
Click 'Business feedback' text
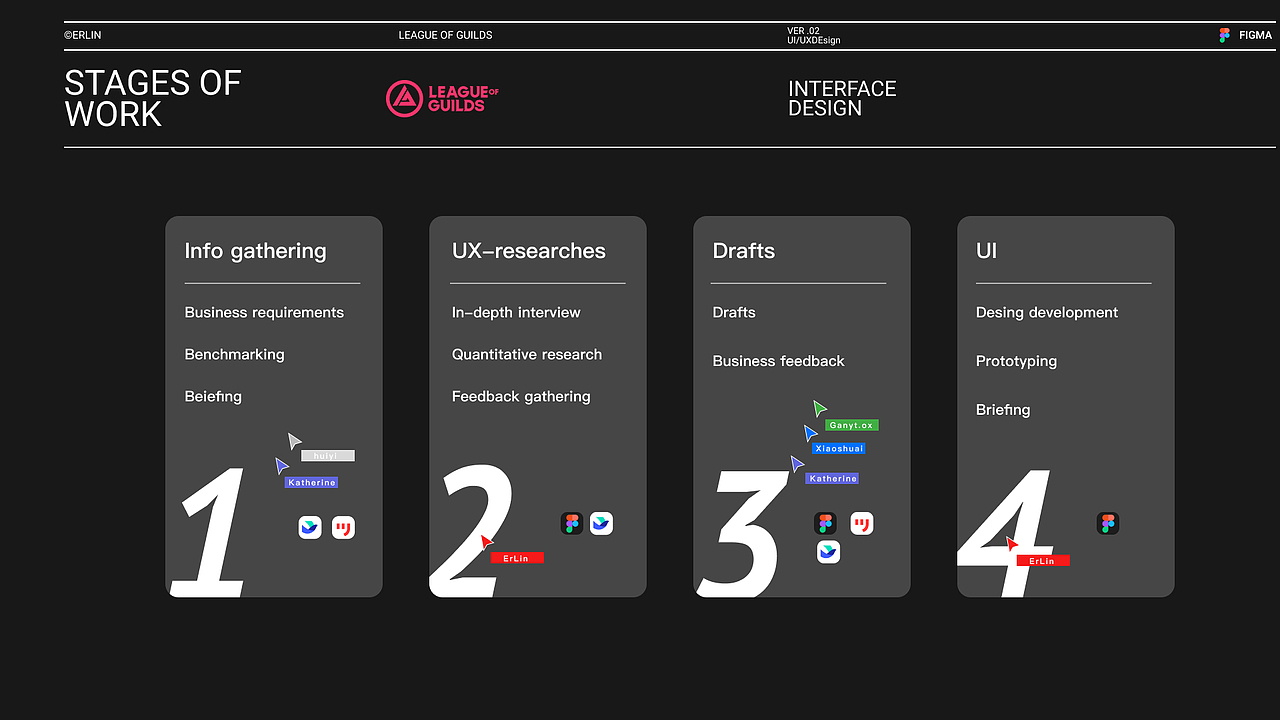coord(779,361)
